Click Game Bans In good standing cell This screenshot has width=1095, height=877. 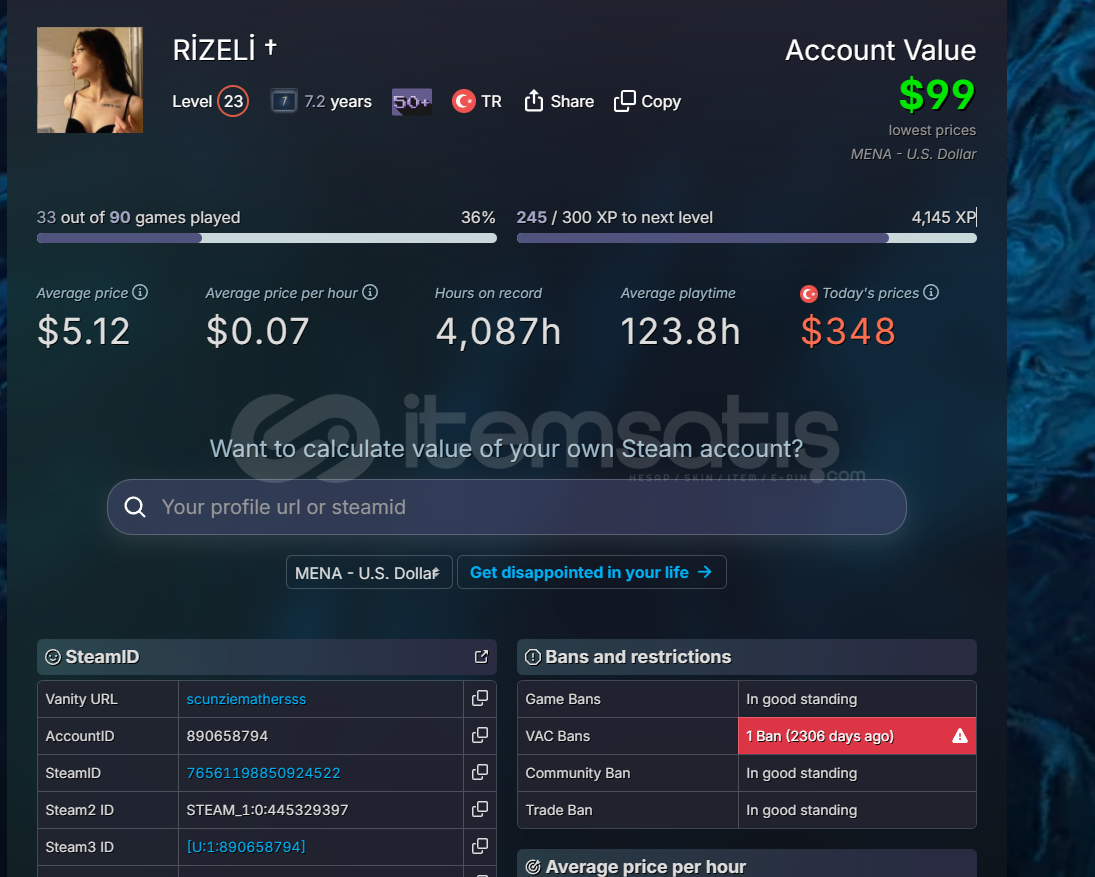click(857, 699)
